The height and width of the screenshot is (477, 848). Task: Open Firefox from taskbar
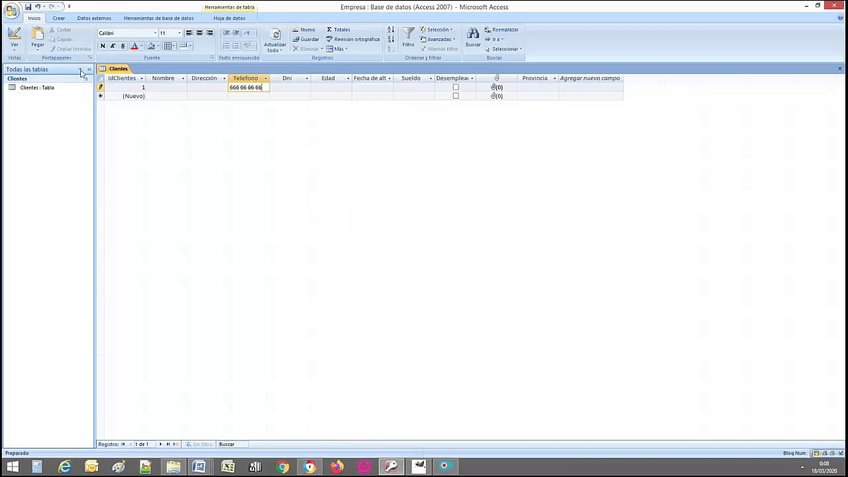[337, 466]
